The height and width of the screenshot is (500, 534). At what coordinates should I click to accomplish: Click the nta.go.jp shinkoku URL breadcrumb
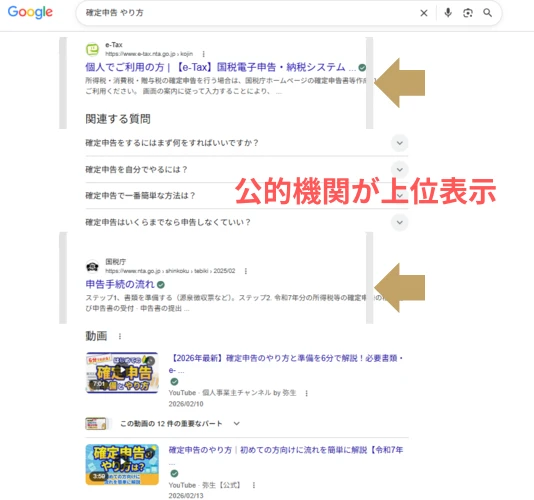(x=170, y=271)
